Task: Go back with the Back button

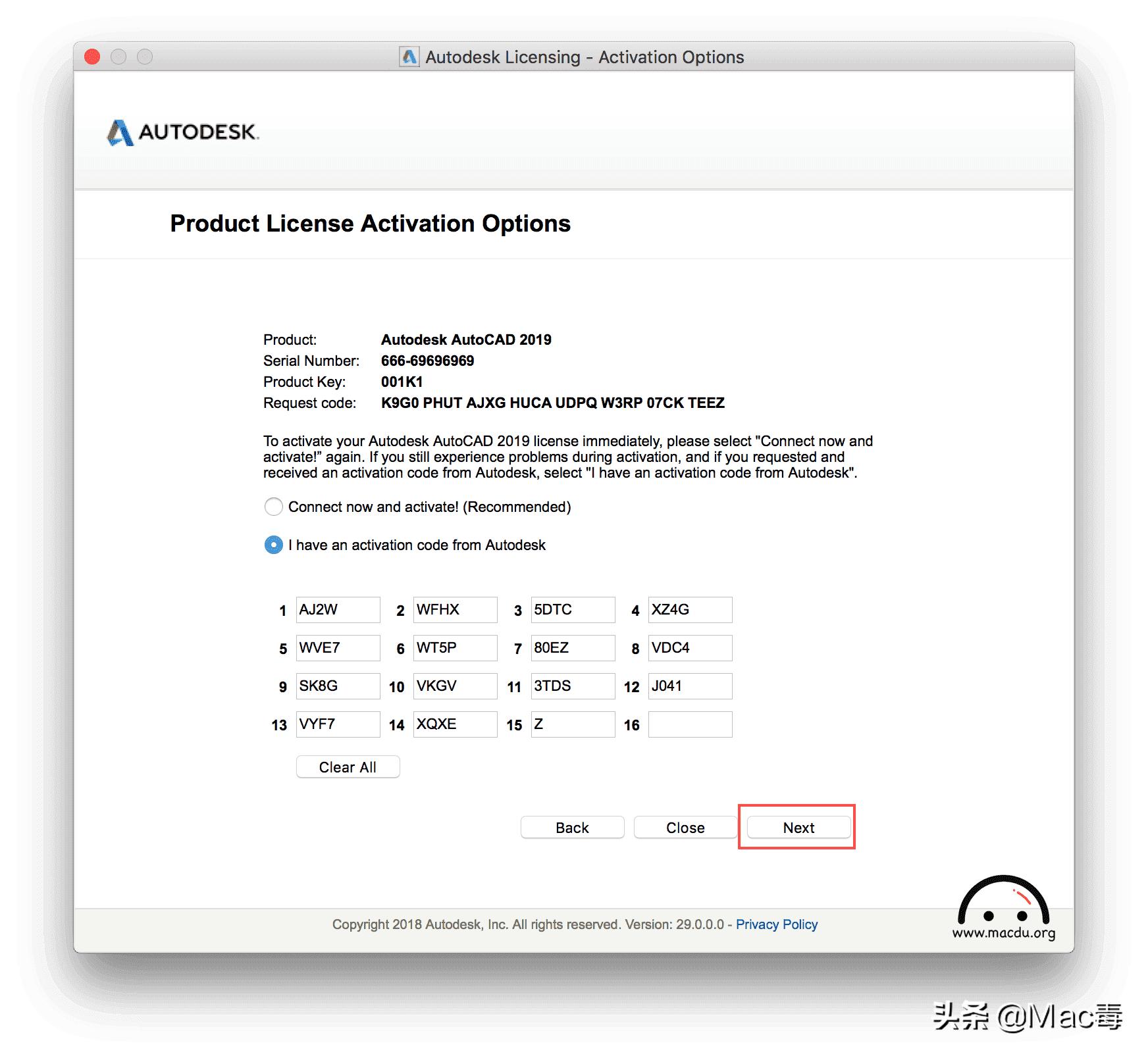Action: pyautogui.click(x=572, y=828)
